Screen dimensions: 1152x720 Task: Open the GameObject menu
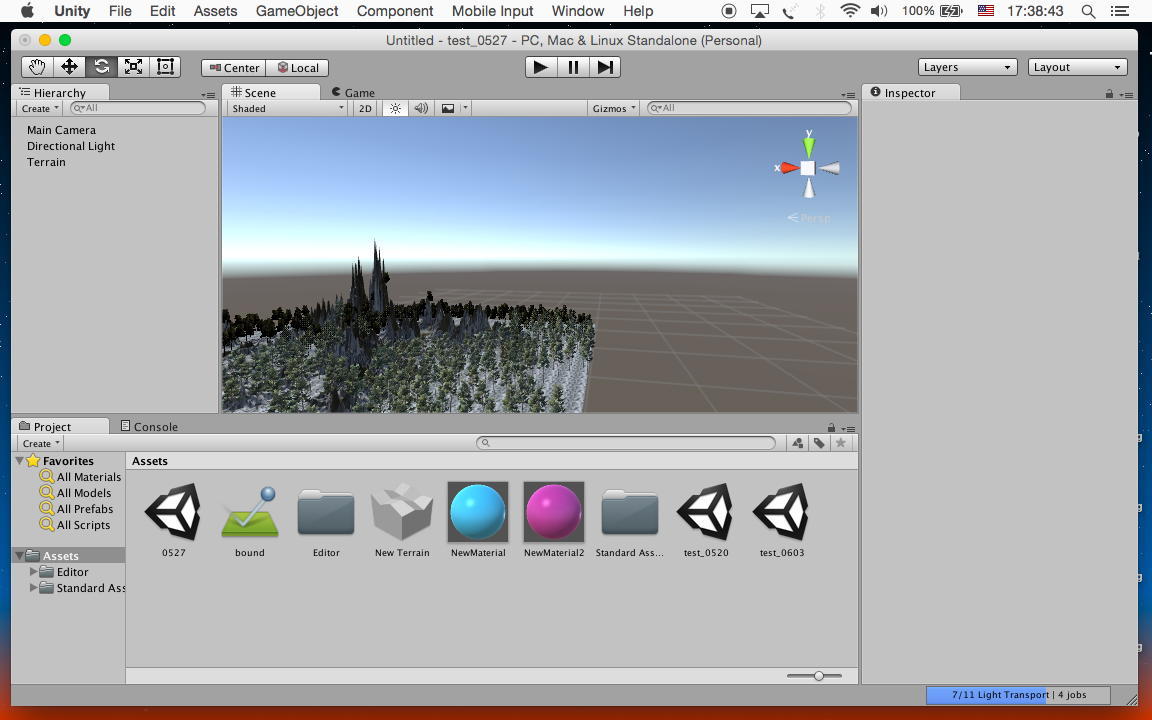[x=297, y=11]
